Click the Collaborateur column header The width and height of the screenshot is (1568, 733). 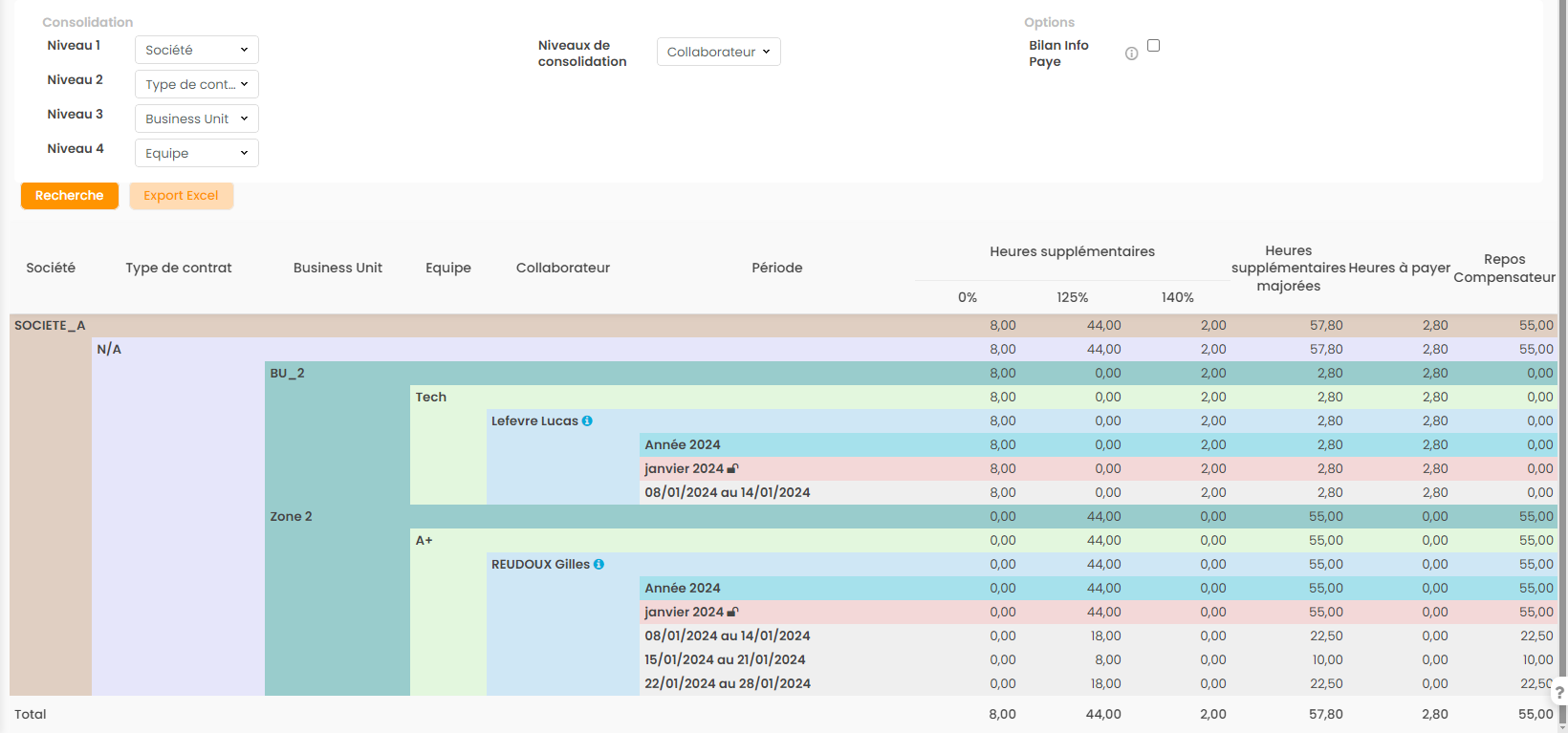coord(562,268)
